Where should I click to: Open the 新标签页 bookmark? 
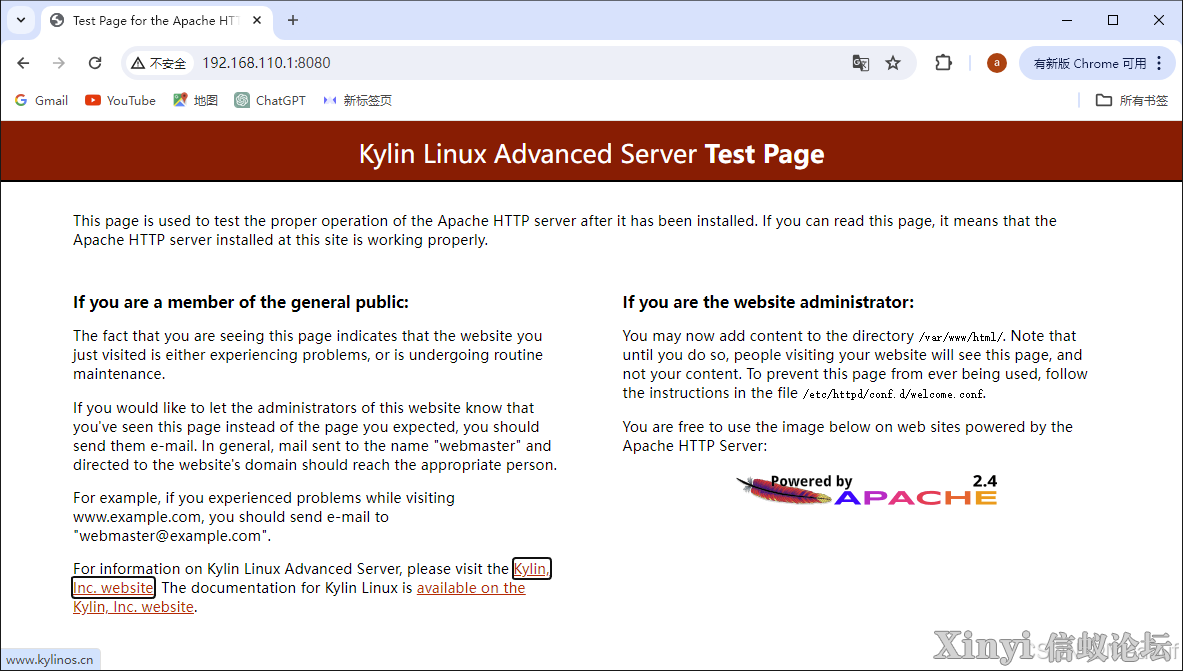(x=358, y=100)
